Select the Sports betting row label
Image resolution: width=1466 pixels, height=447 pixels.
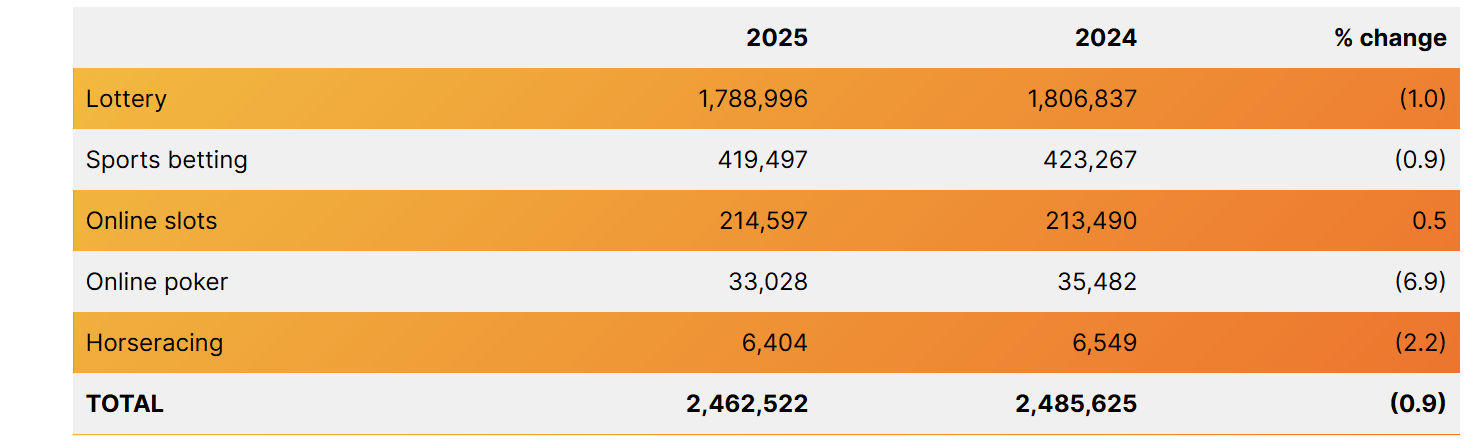click(x=167, y=160)
